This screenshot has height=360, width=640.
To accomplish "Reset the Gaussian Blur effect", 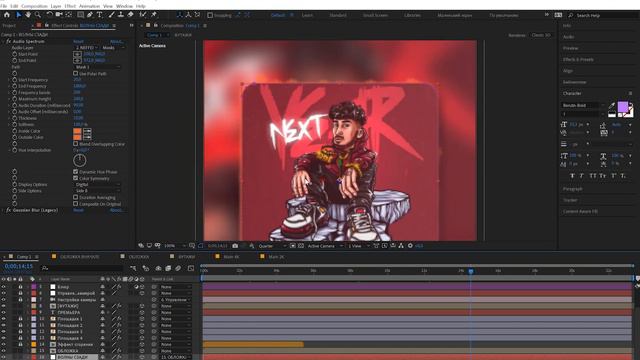I will click(x=78, y=210).
